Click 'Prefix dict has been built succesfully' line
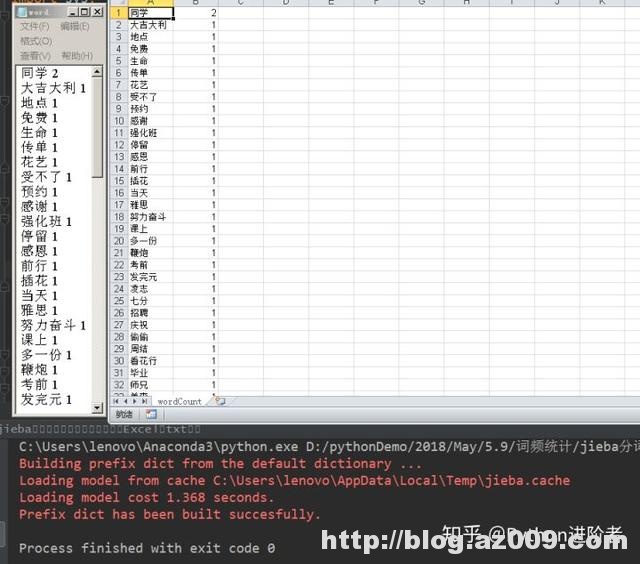This screenshot has height=564, width=640. coord(170,514)
